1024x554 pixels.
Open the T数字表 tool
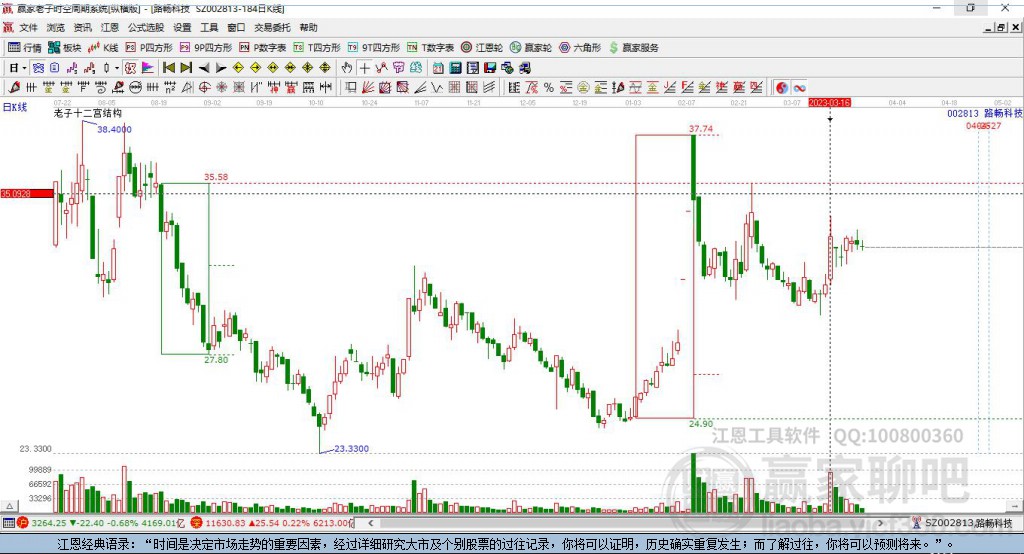tap(430, 48)
